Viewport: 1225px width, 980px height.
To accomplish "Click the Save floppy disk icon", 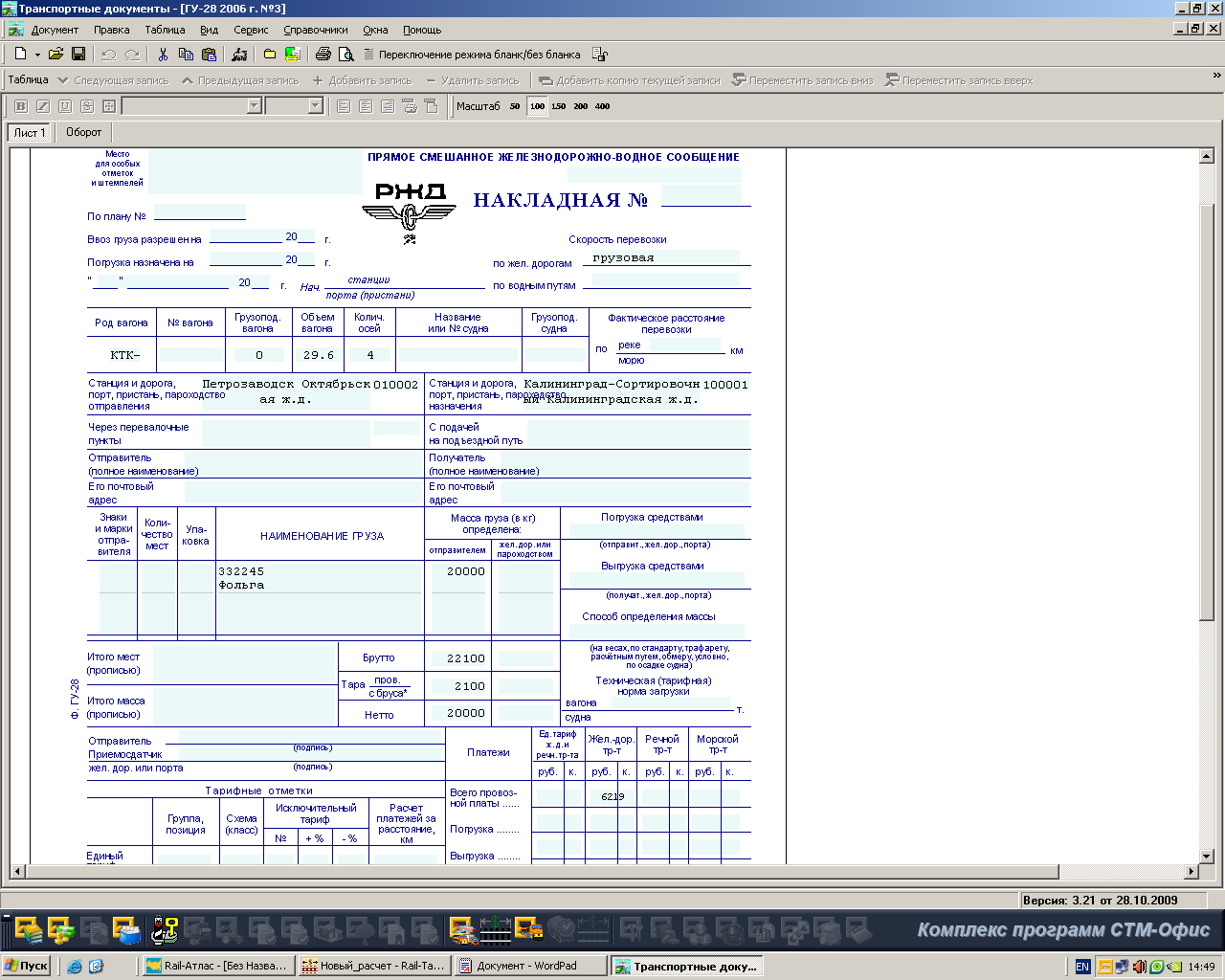I will click(78, 55).
